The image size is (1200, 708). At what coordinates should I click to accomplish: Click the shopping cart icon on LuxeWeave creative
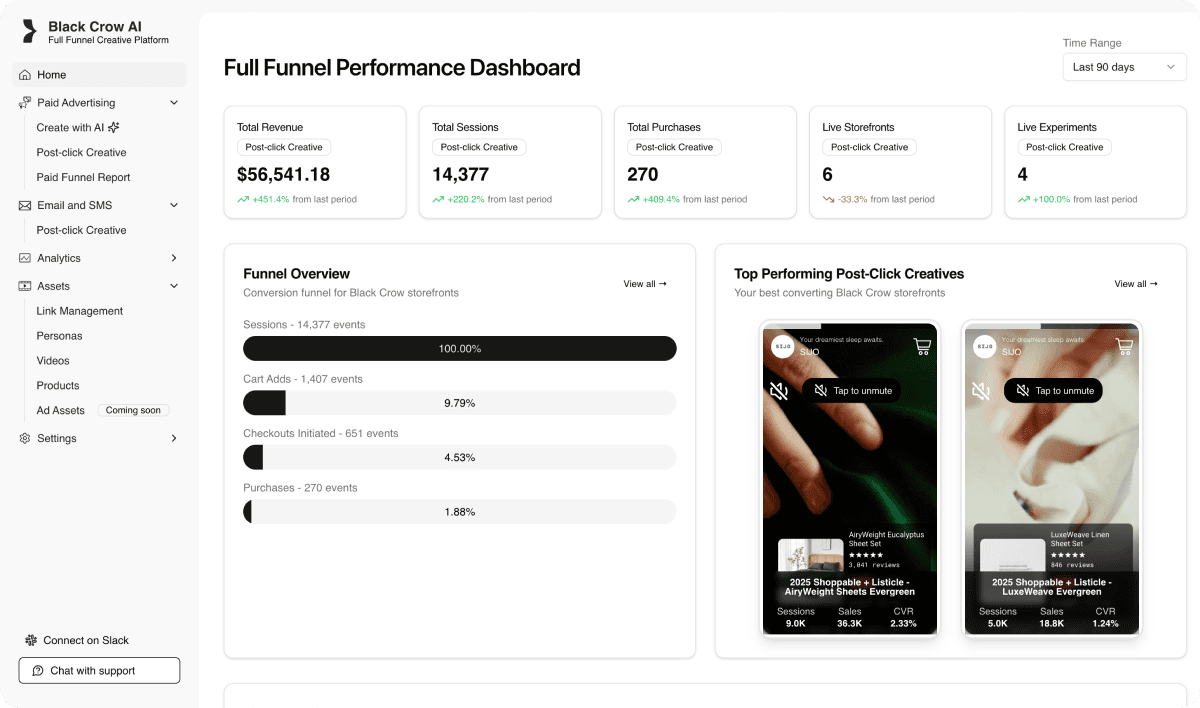1124,346
